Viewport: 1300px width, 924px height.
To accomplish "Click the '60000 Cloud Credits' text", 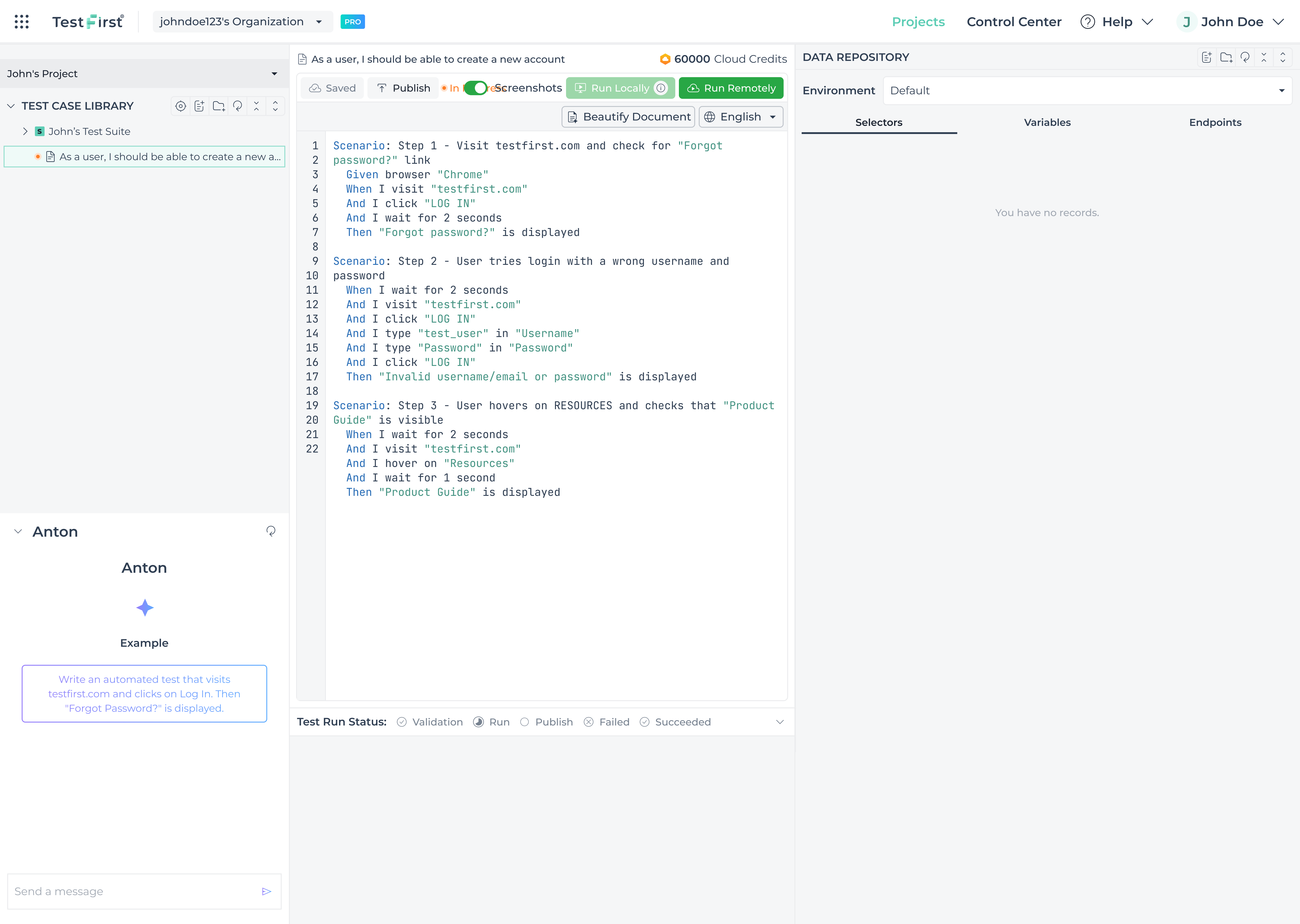I will pyautogui.click(x=730, y=59).
